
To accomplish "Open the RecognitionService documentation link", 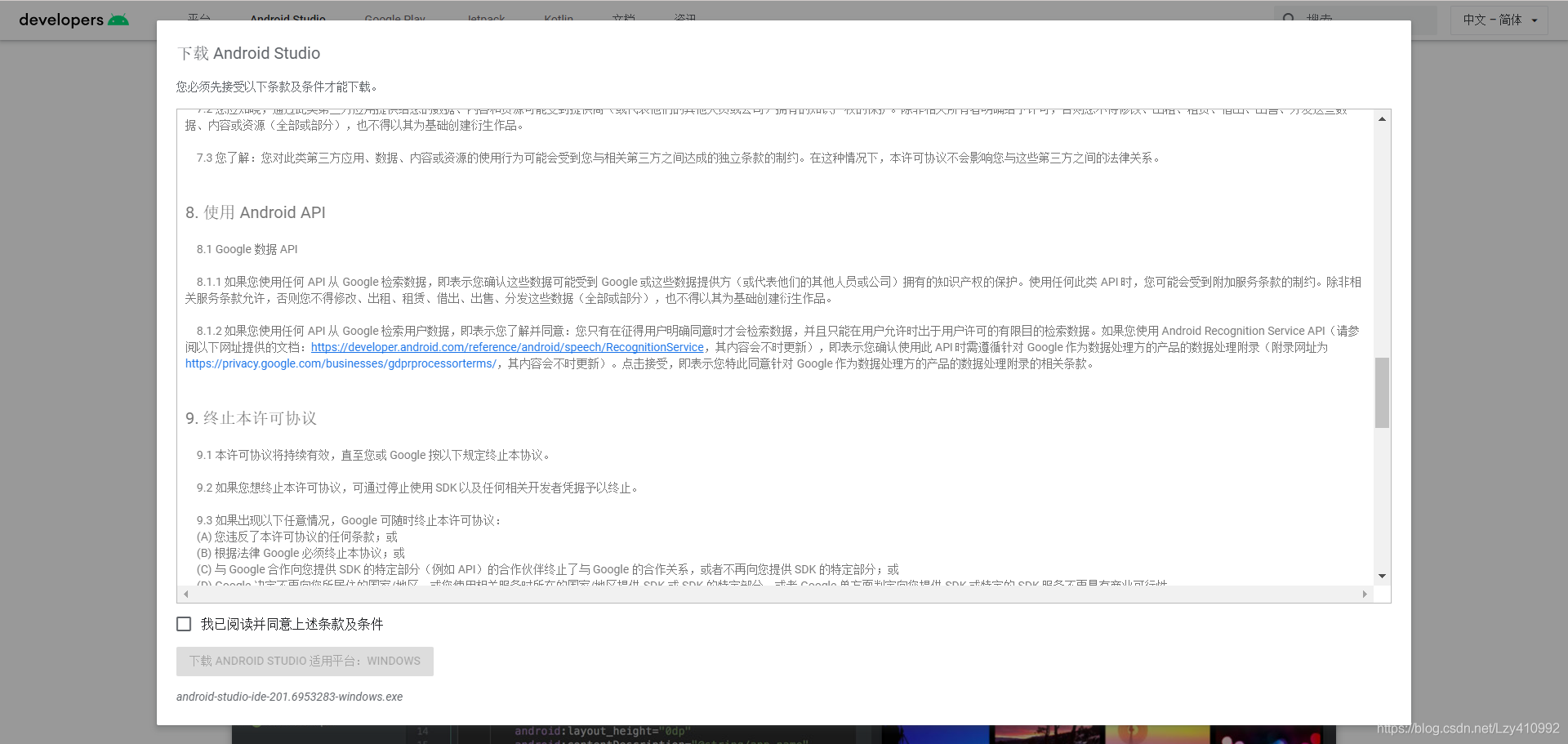I will click(507, 347).
